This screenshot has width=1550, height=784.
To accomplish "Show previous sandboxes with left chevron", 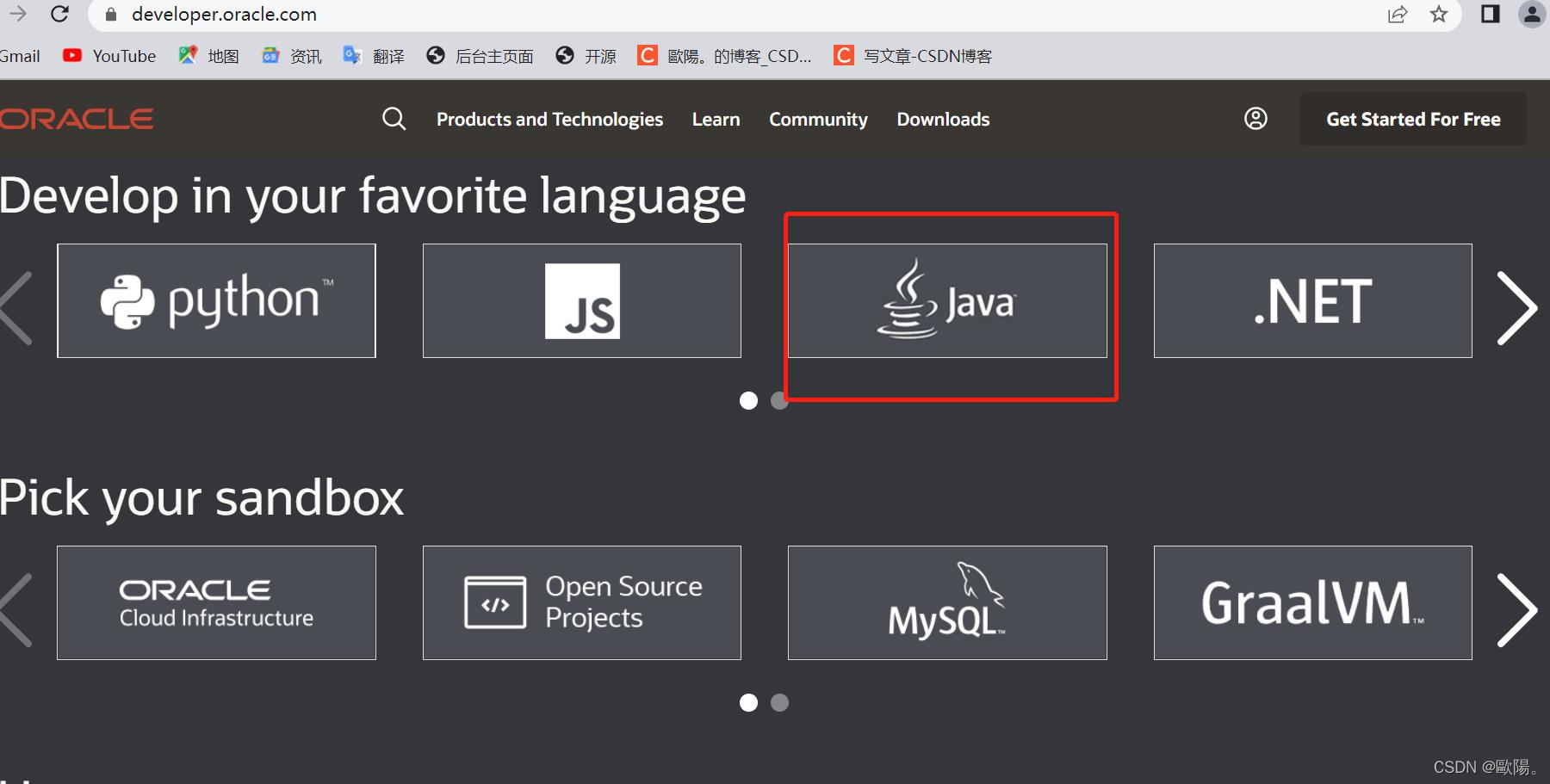I will 15,610.
